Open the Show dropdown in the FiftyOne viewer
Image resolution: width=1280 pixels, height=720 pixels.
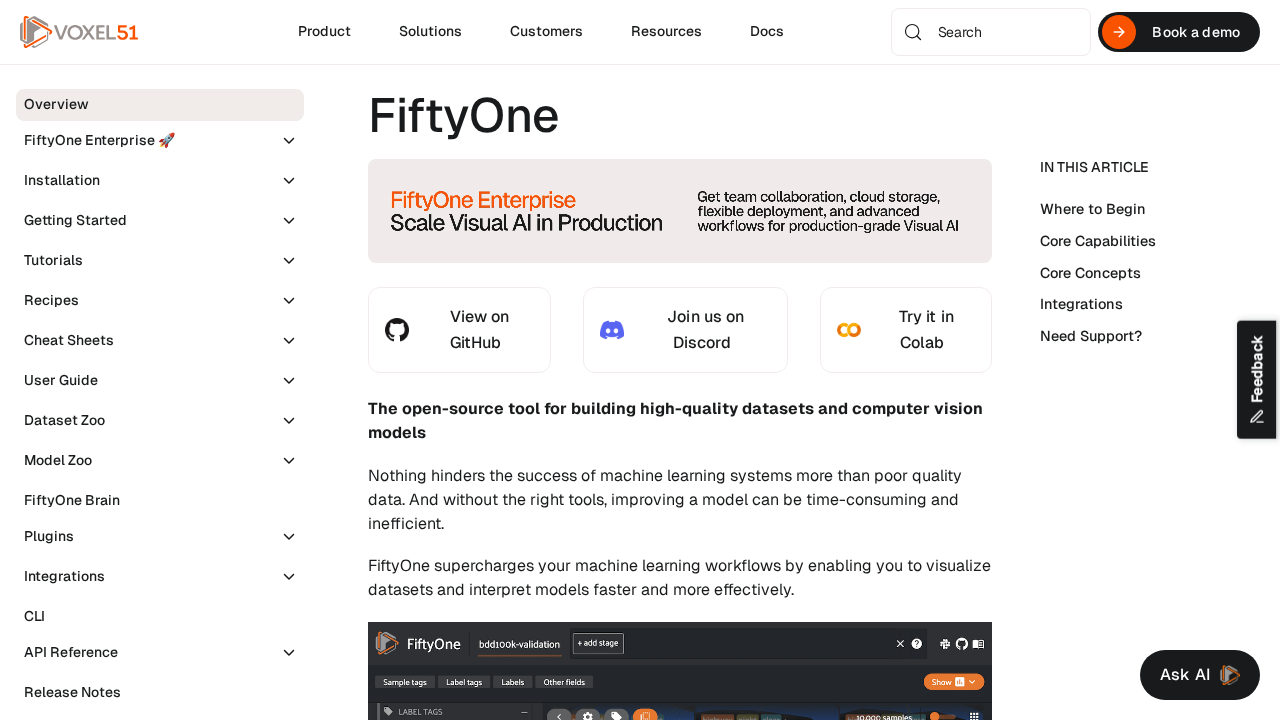(953, 682)
